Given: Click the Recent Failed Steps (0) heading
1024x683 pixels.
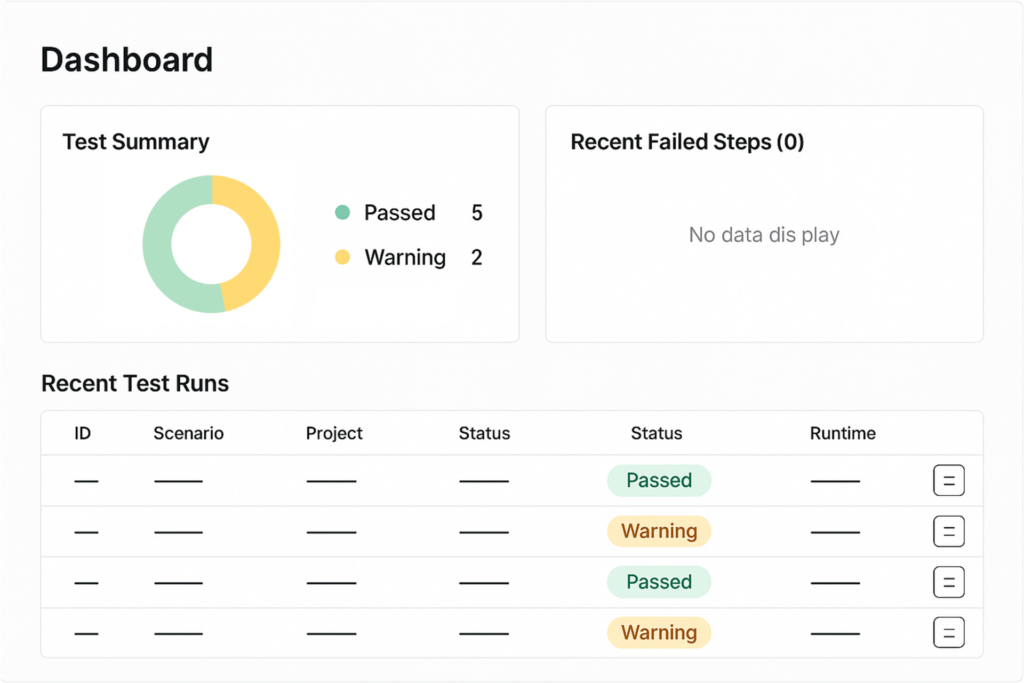Looking at the screenshot, I should tap(687, 142).
